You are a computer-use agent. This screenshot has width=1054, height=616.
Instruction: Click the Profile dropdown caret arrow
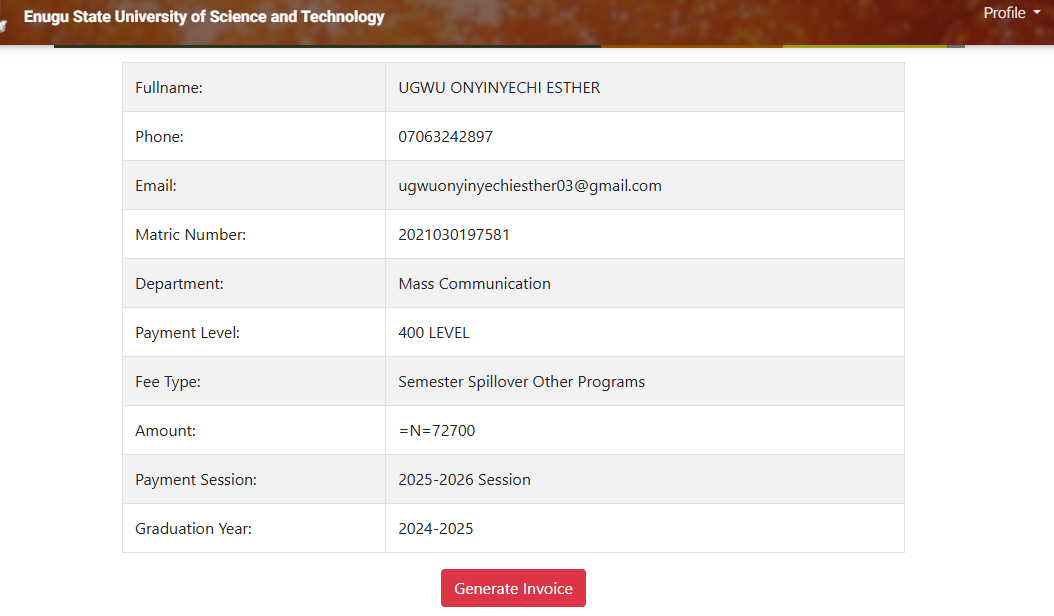point(1037,13)
